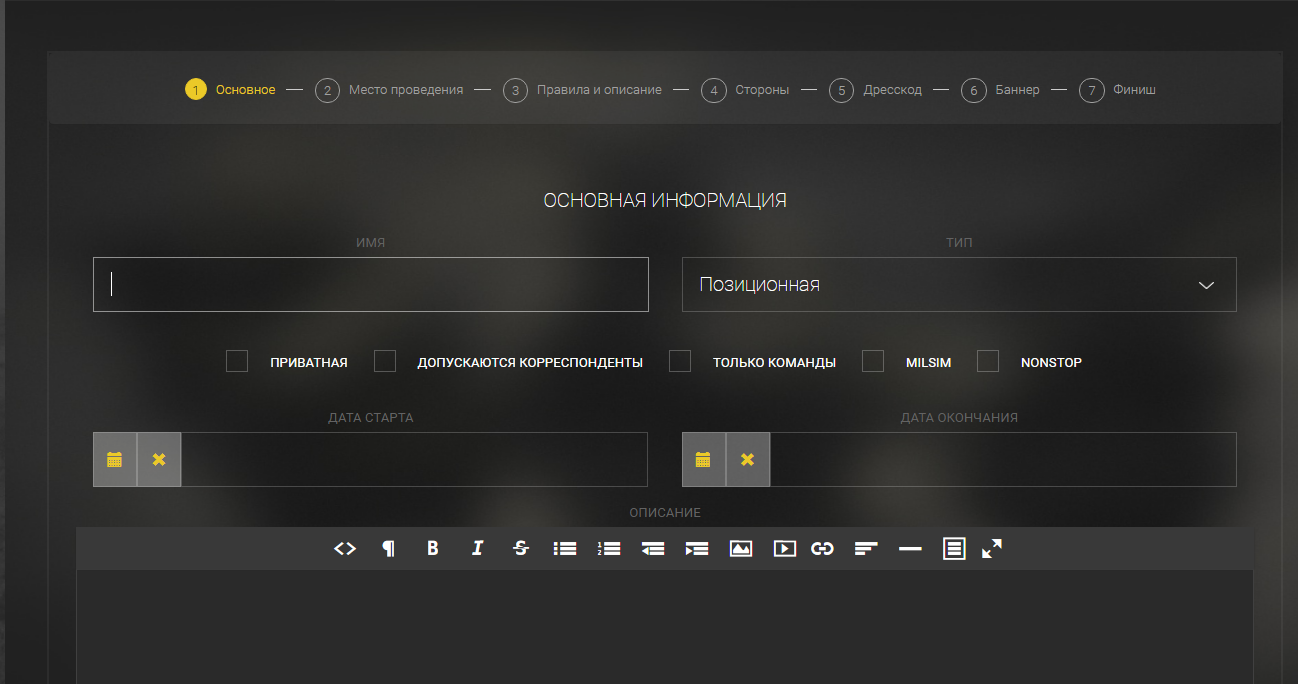Check Допускаются корреспонденты option
The height and width of the screenshot is (684, 1298).
click(385, 361)
